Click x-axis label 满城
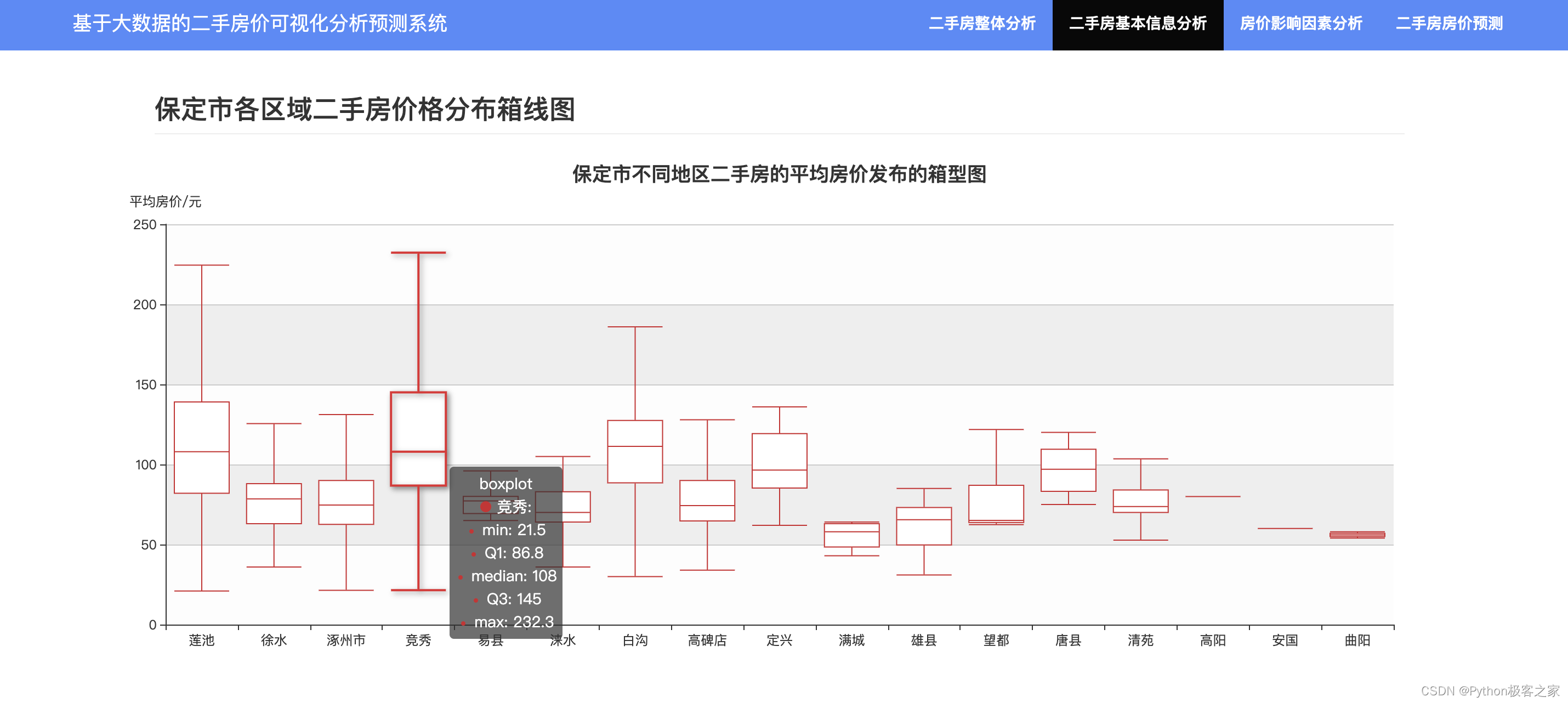The height and width of the screenshot is (703, 1568). (x=851, y=640)
